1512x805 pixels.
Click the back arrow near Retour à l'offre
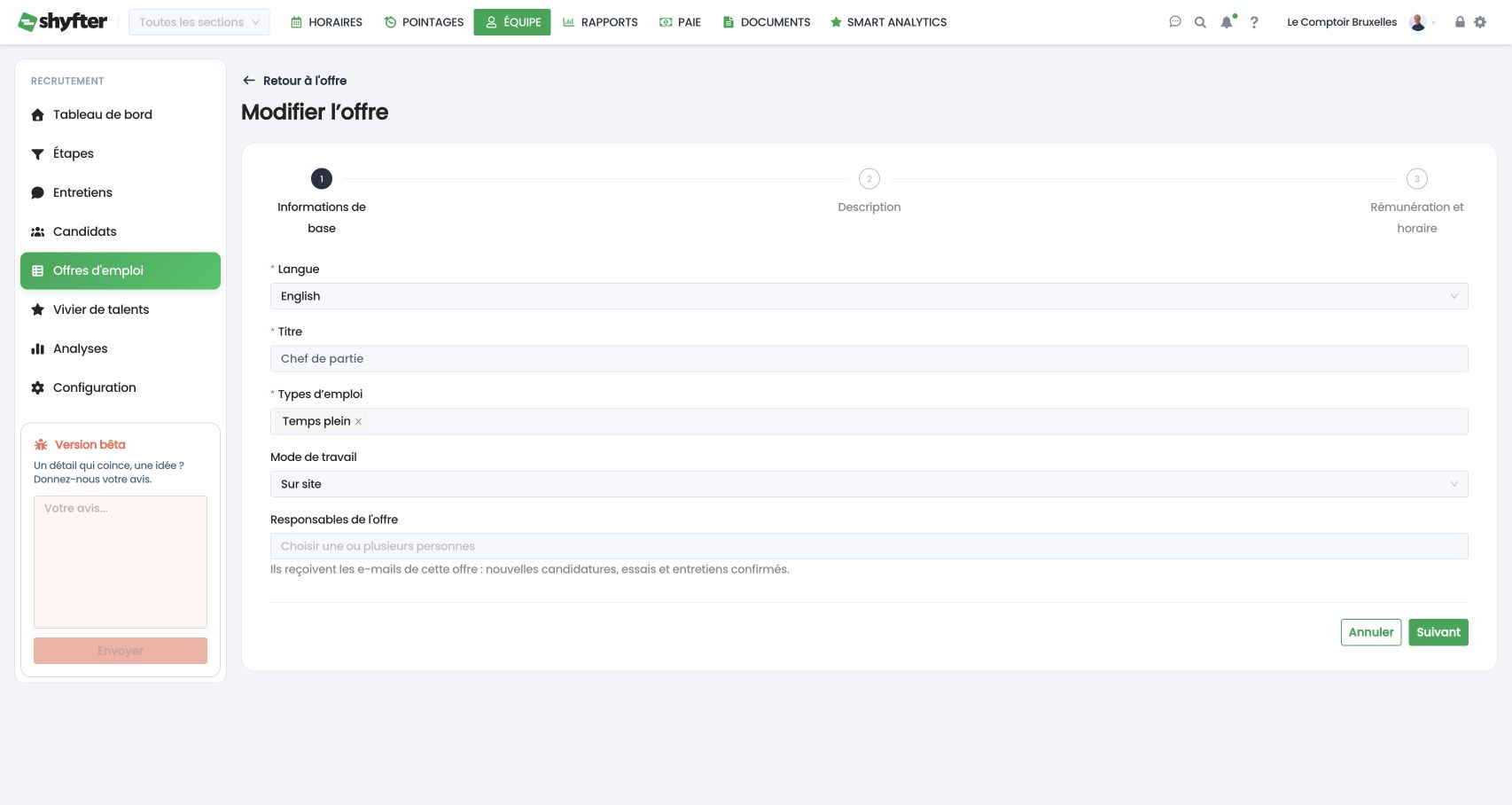click(x=249, y=81)
